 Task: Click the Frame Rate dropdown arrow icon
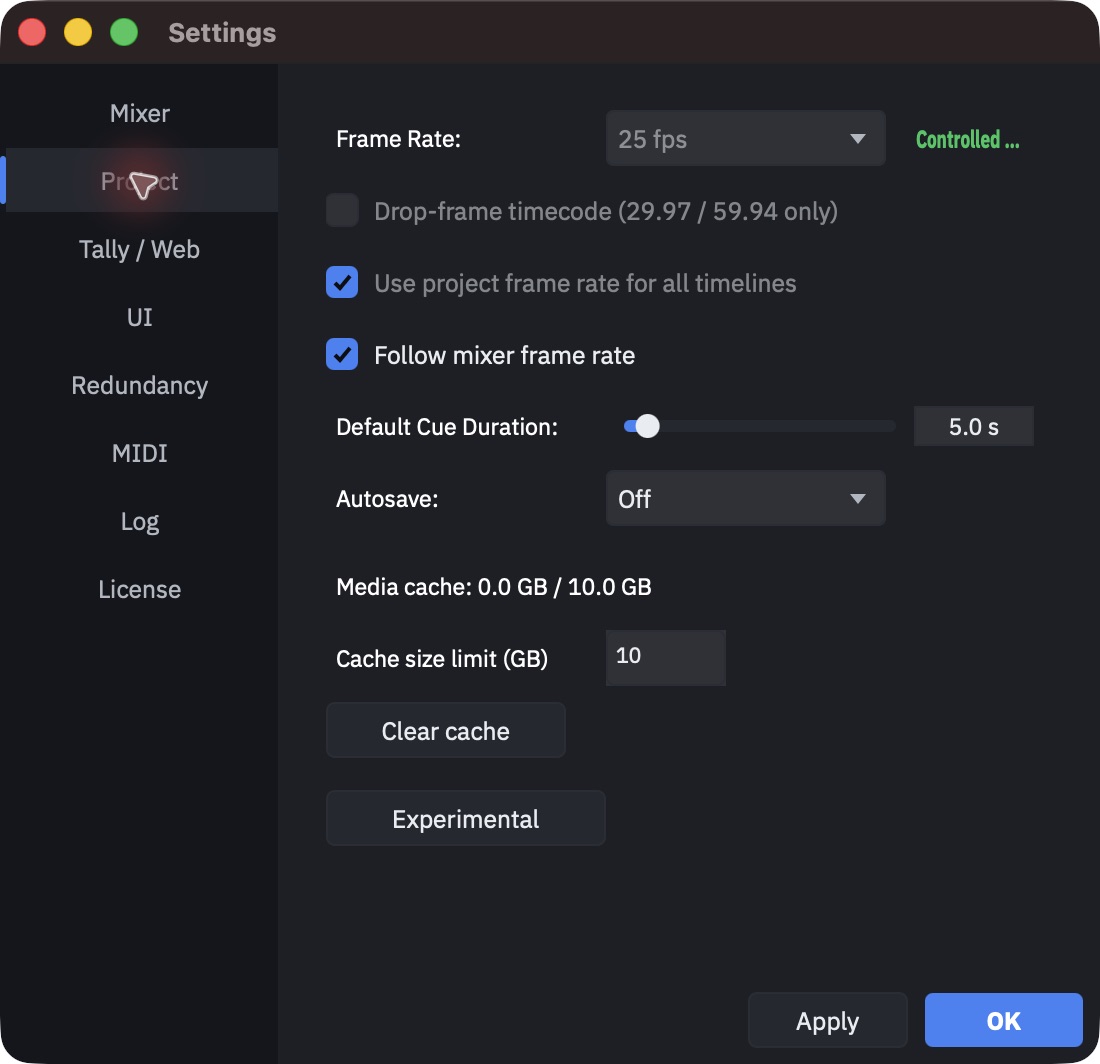coord(857,139)
